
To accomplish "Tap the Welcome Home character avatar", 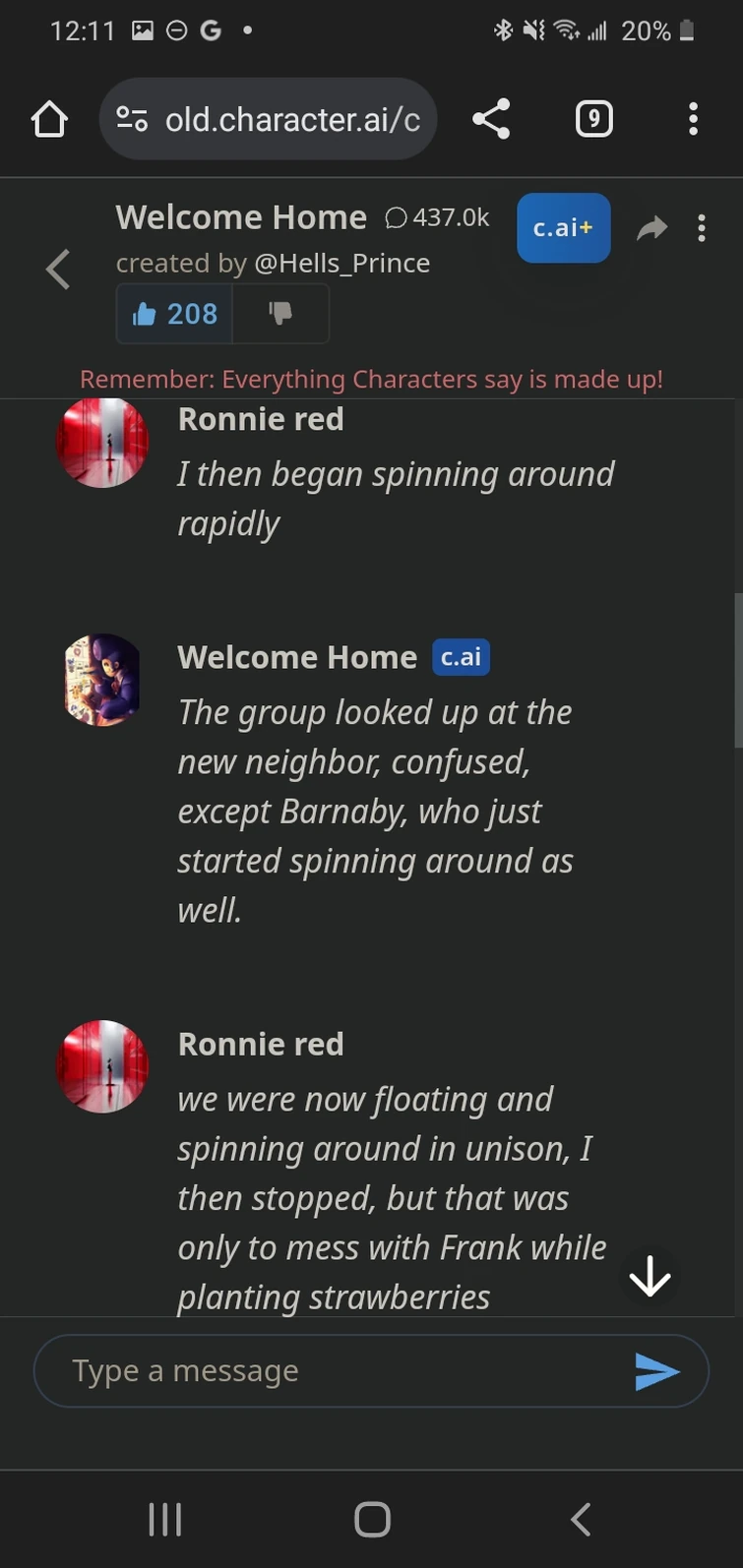I will point(102,680).
